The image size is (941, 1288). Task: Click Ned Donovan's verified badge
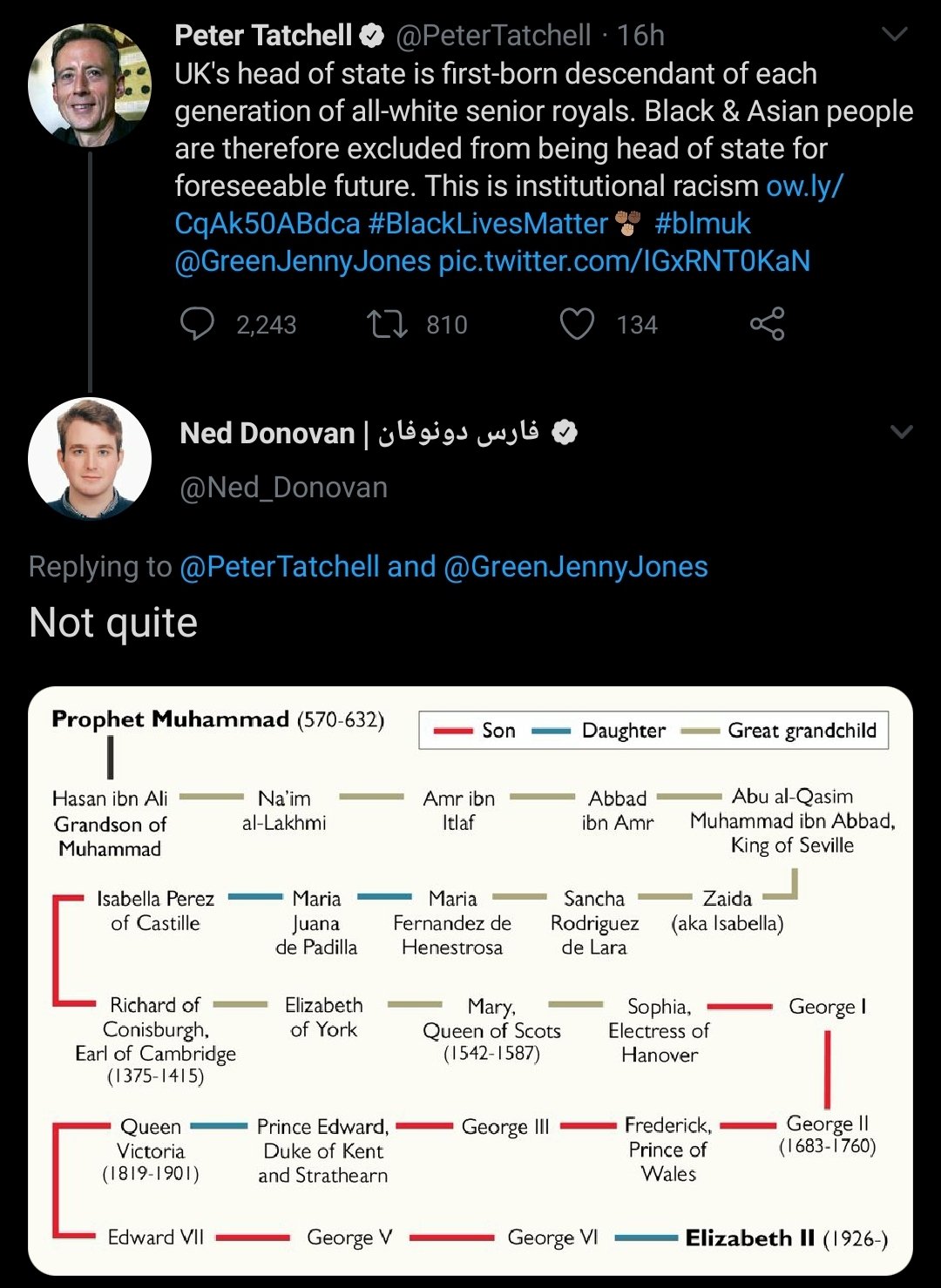(x=565, y=432)
